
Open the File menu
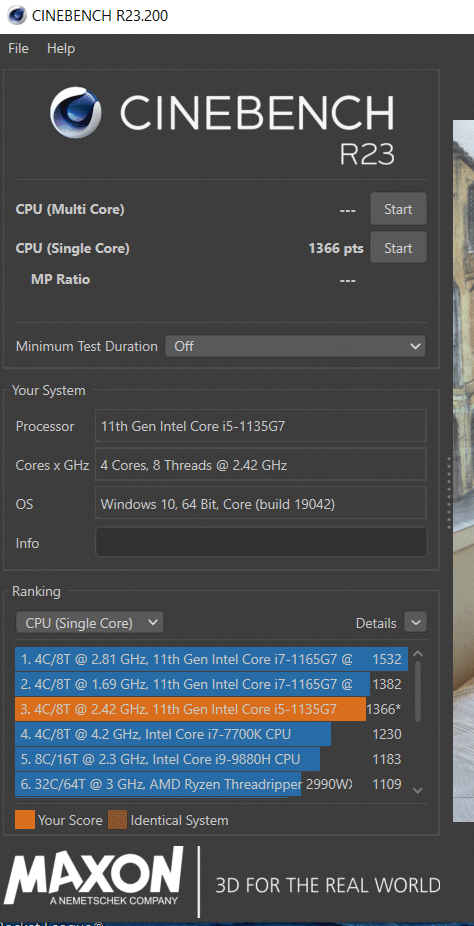tap(18, 48)
